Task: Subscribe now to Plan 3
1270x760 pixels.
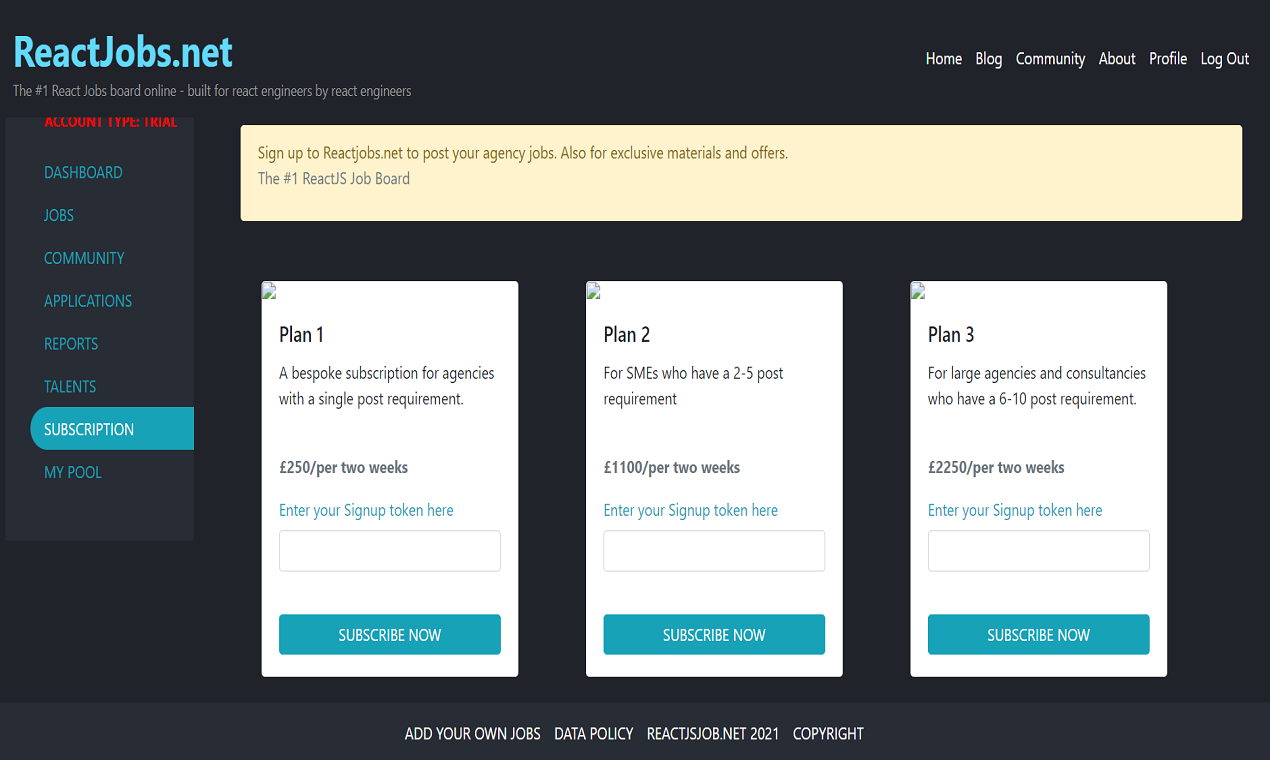Action: pyautogui.click(x=1039, y=635)
